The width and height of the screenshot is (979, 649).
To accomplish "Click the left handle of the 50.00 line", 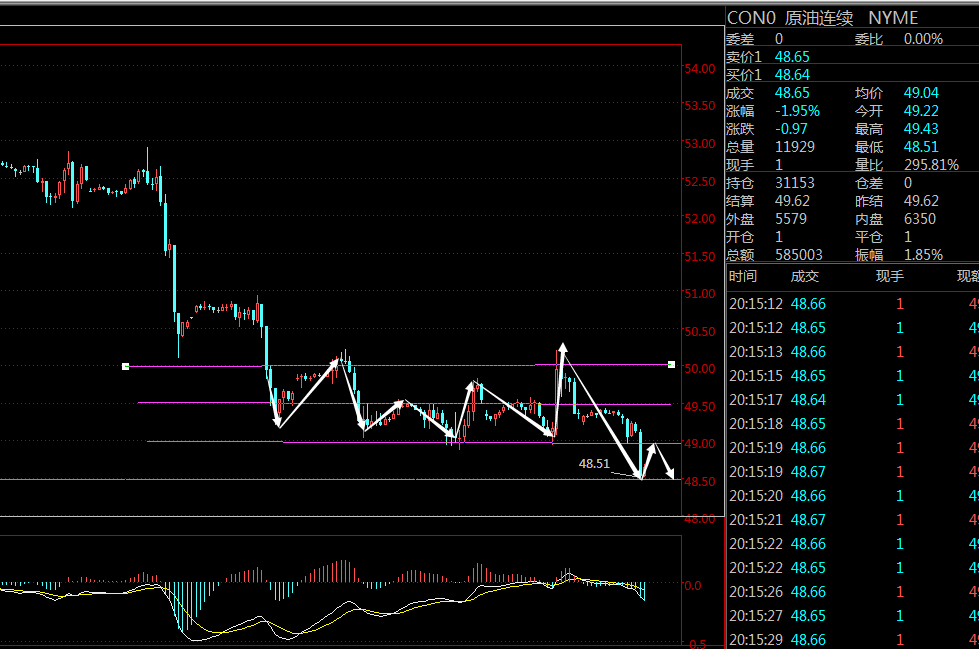I will [x=125, y=366].
